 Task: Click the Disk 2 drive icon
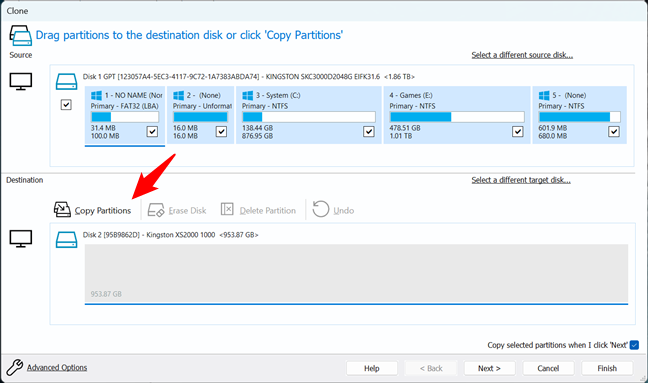(x=67, y=240)
